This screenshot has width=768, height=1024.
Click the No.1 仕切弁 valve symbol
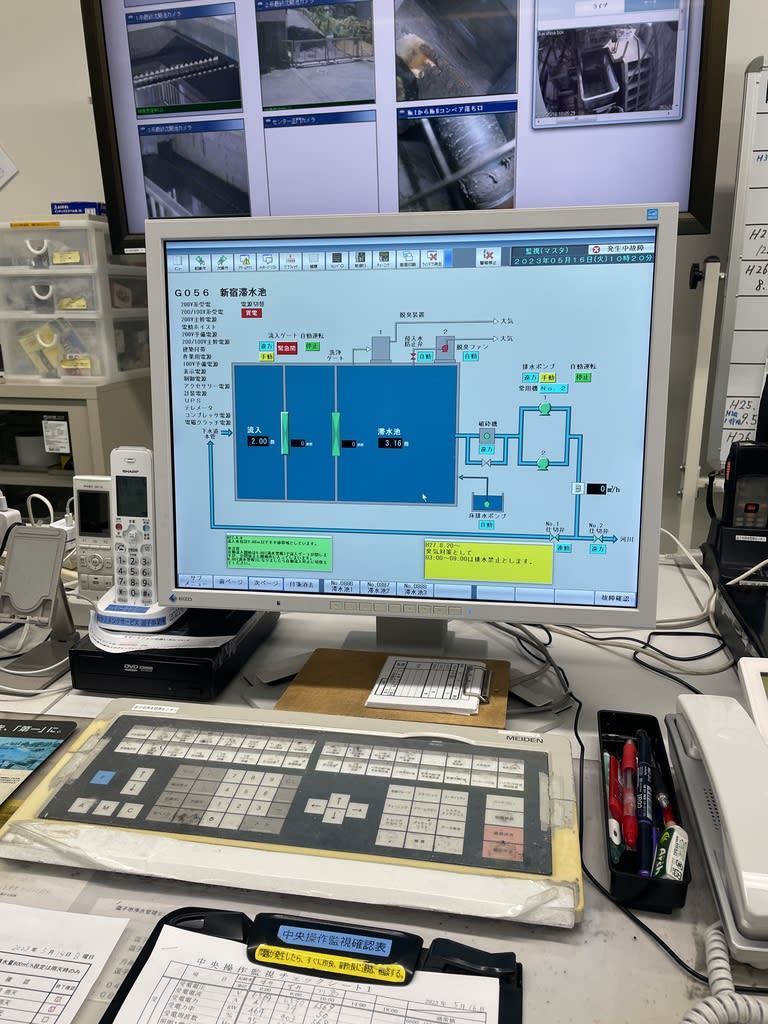[554, 538]
